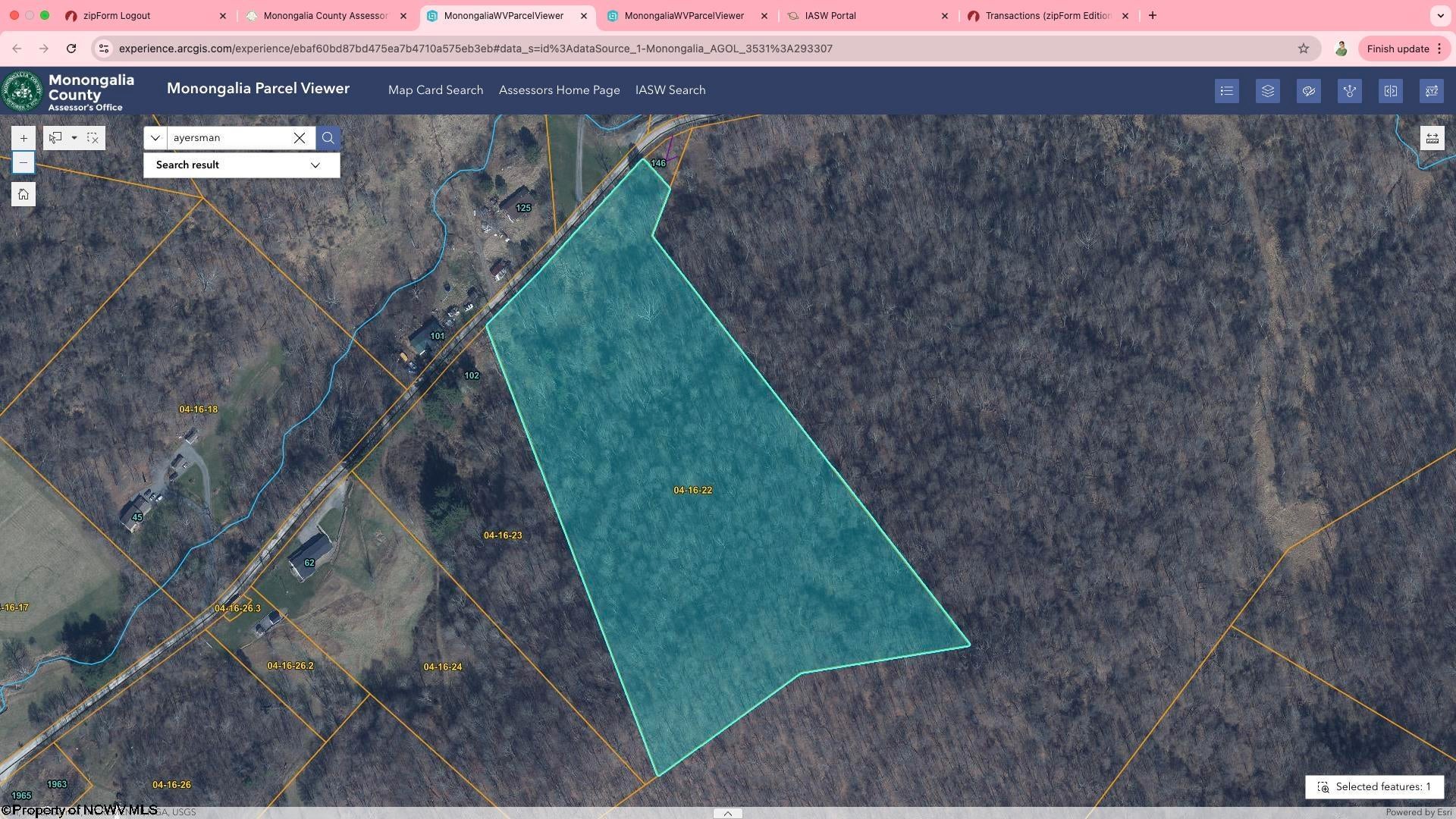This screenshot has height=819, width=1456.
Task: Click the parcel label 04-16-26.3
Action: [237, 608]
